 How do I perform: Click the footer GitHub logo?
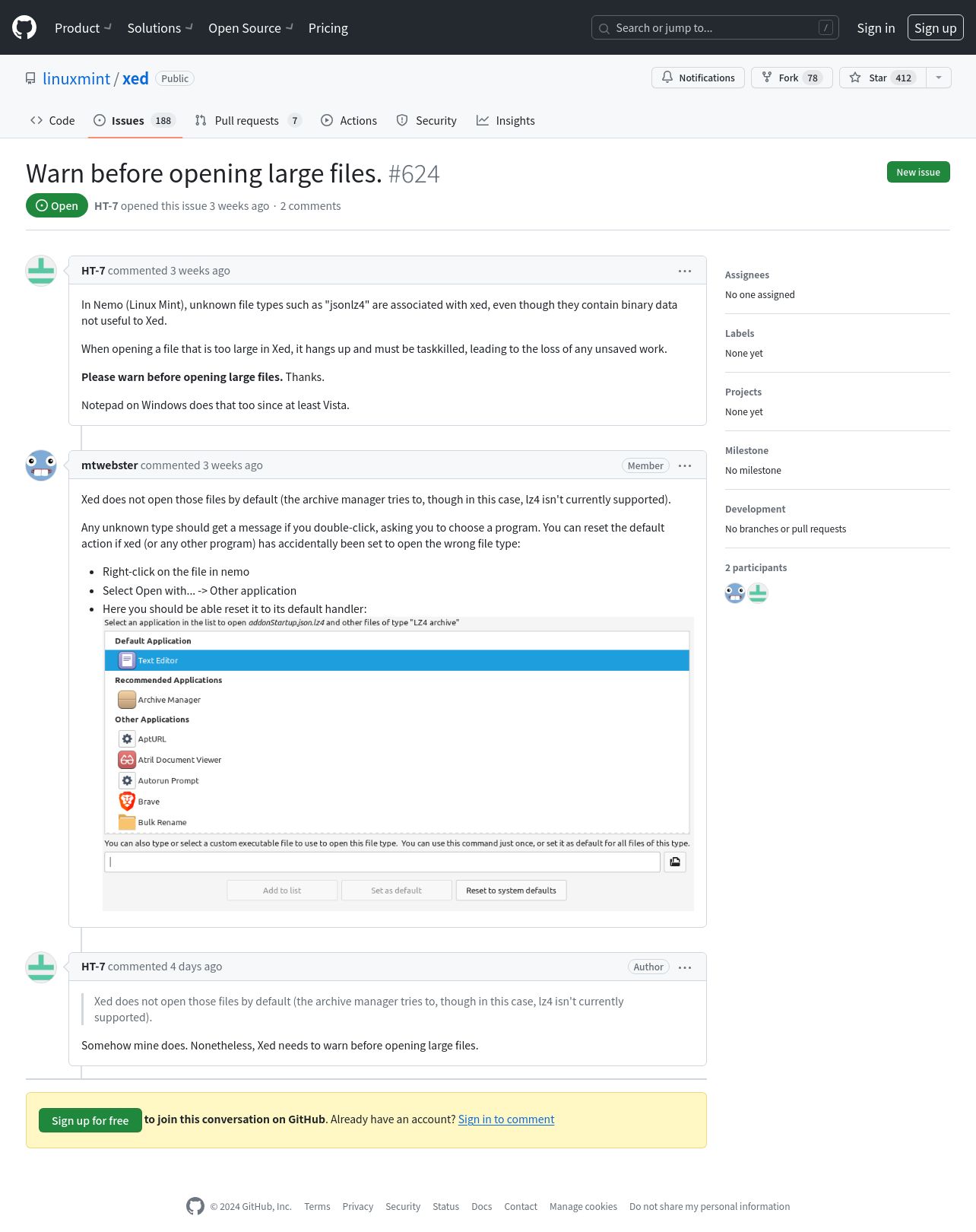pyautogui.click(x=195, y=1206)
